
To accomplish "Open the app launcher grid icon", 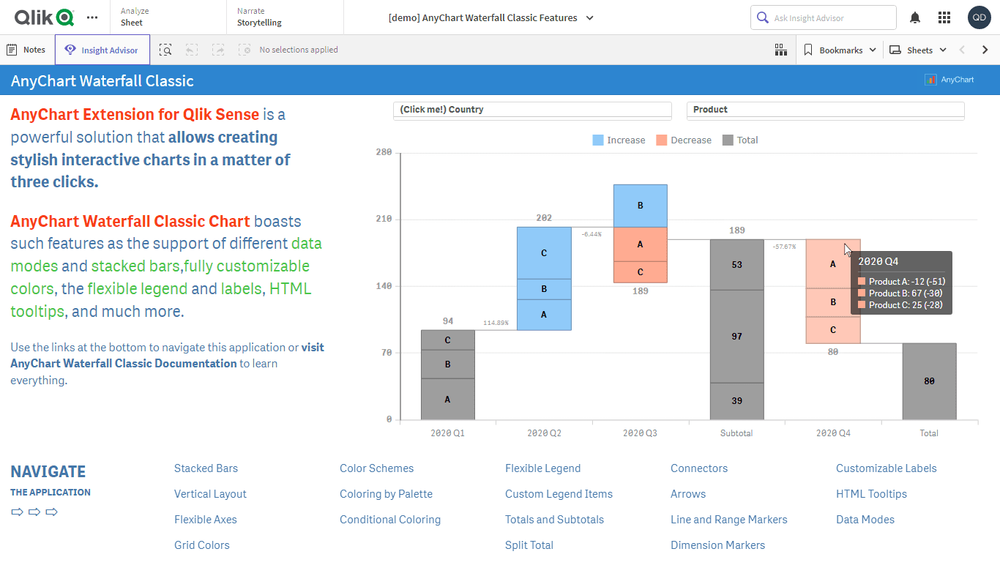I will [x=944, y=18].
